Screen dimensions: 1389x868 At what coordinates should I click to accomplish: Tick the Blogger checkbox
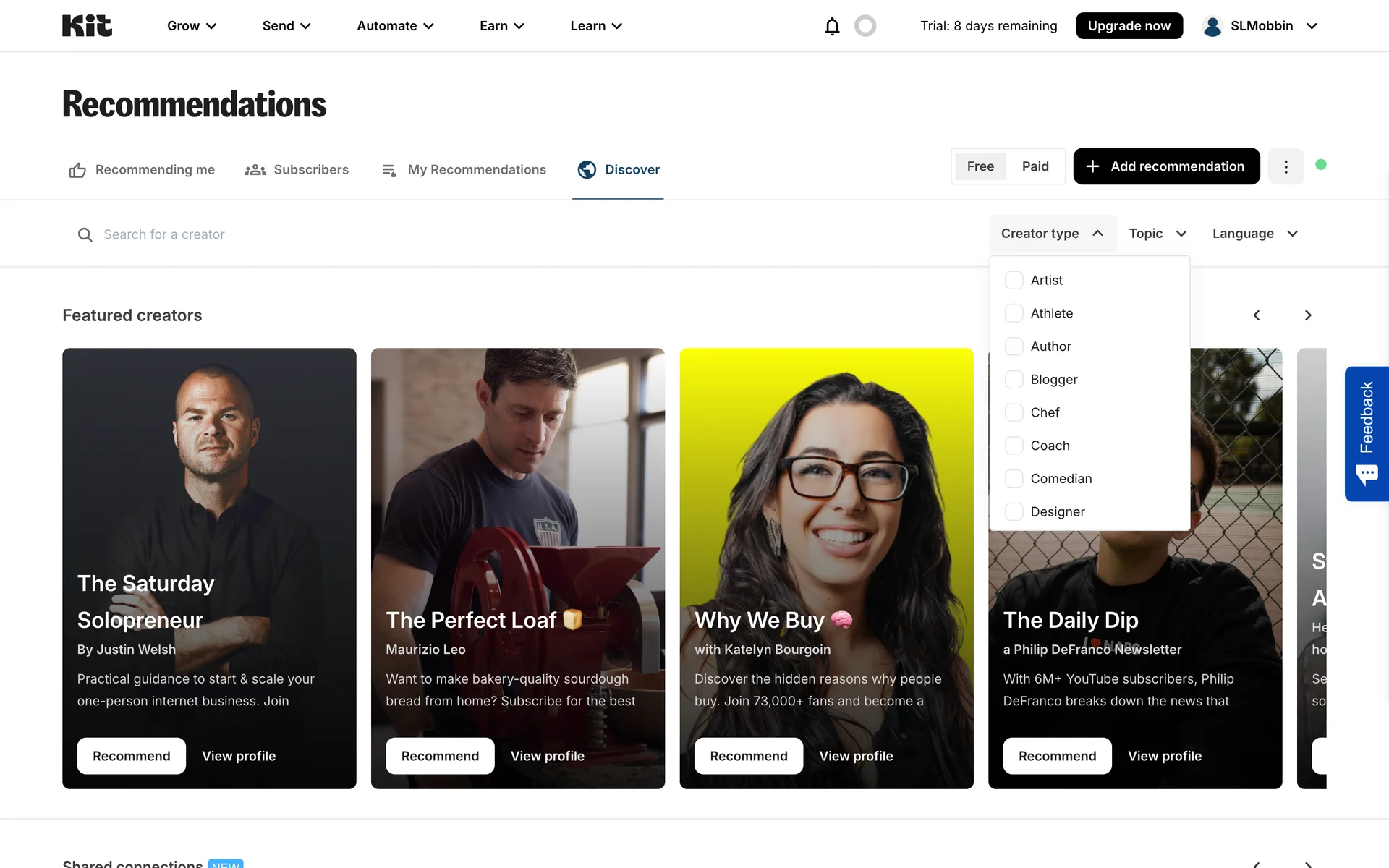(x=1014, y=379)
